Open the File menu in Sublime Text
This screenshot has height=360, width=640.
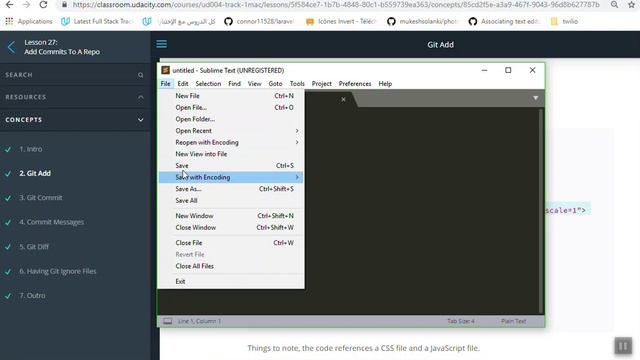pyautogui.click(x=165, y=84)
